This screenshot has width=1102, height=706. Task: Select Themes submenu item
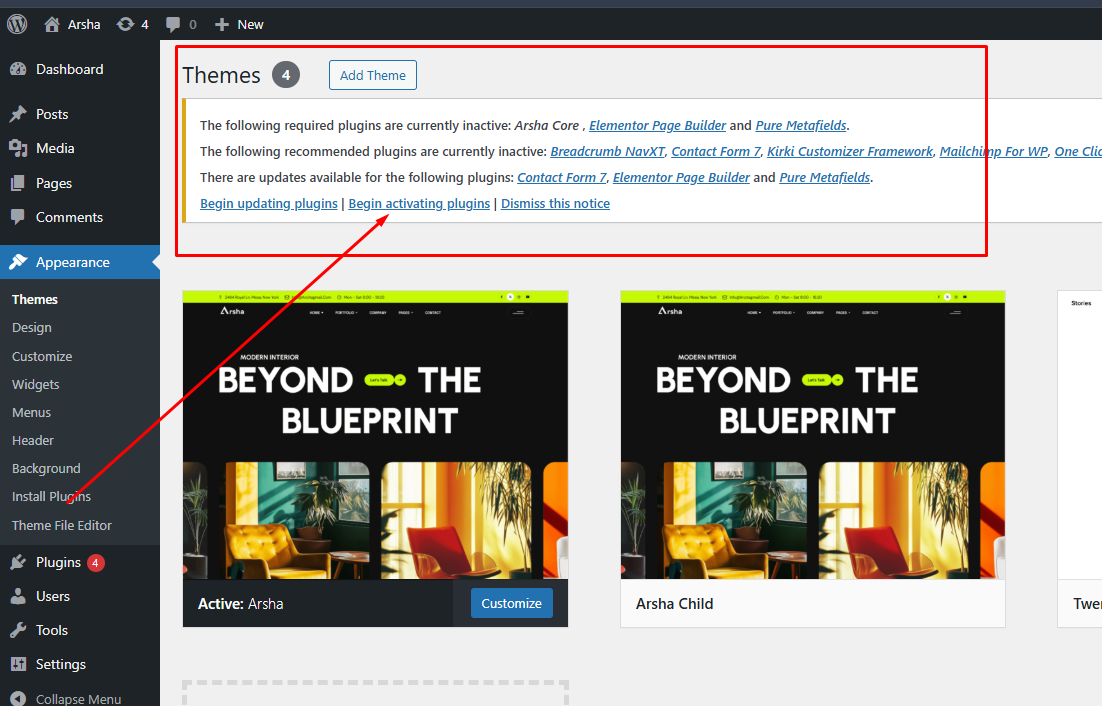(x=34, y=299)
